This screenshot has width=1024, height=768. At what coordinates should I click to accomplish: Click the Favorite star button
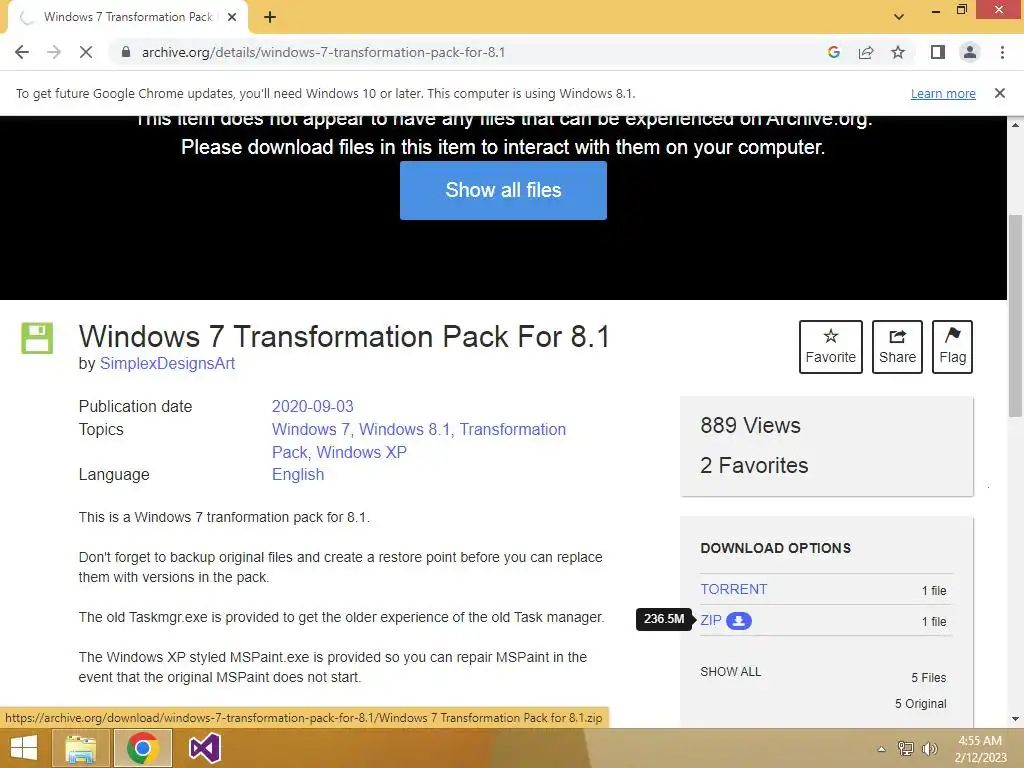point(830,347)
